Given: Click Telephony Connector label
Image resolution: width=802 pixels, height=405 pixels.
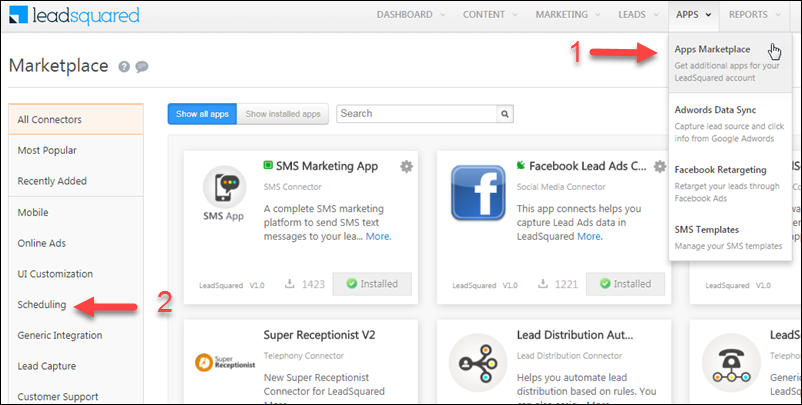Looking at the screenshot, I should coord(304,356).
